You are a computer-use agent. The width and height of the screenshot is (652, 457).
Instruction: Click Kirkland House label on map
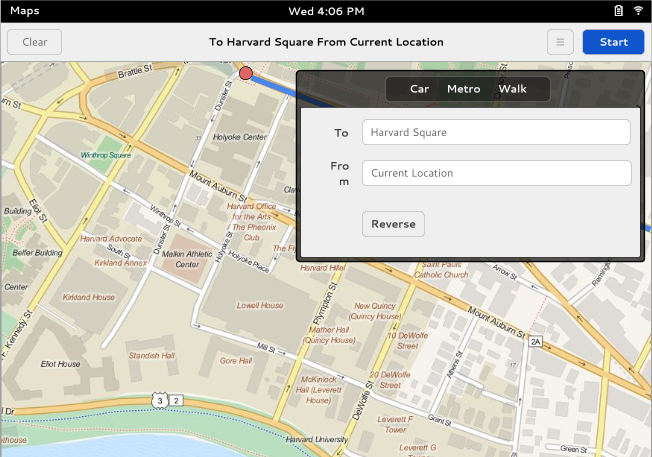[89, 297]
